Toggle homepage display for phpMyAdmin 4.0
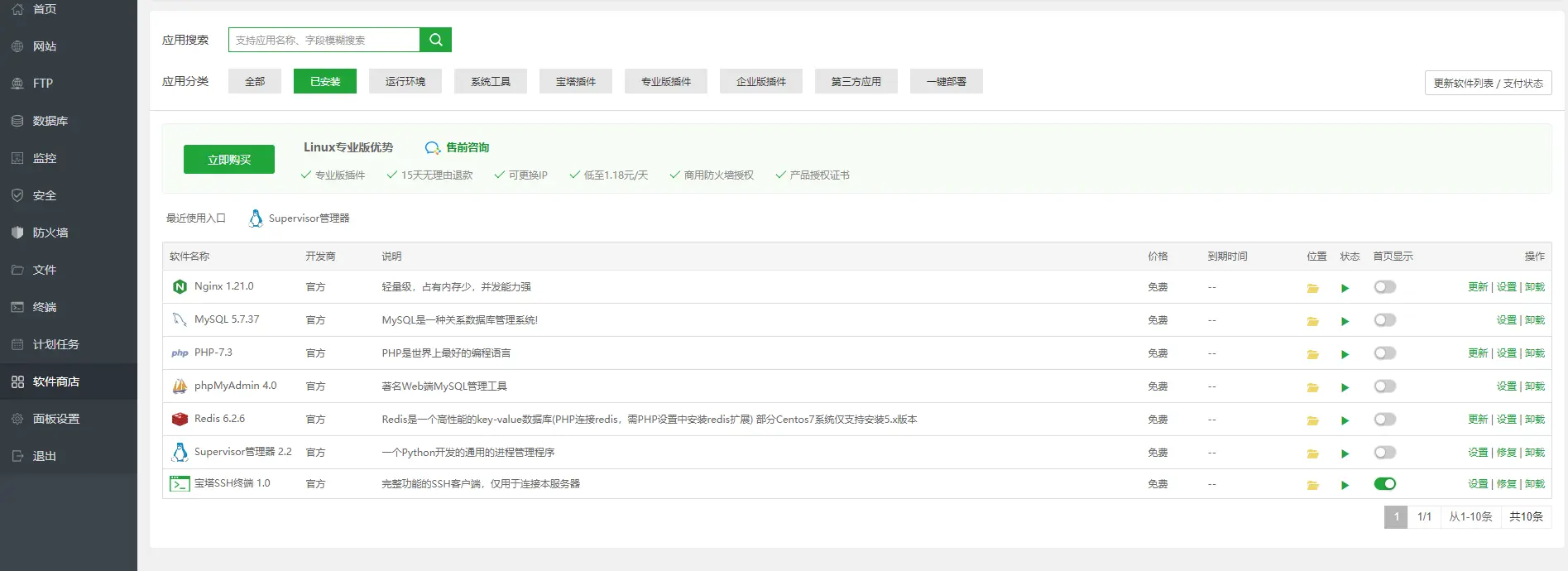Screen dimensions: 1568x571 1385,386
